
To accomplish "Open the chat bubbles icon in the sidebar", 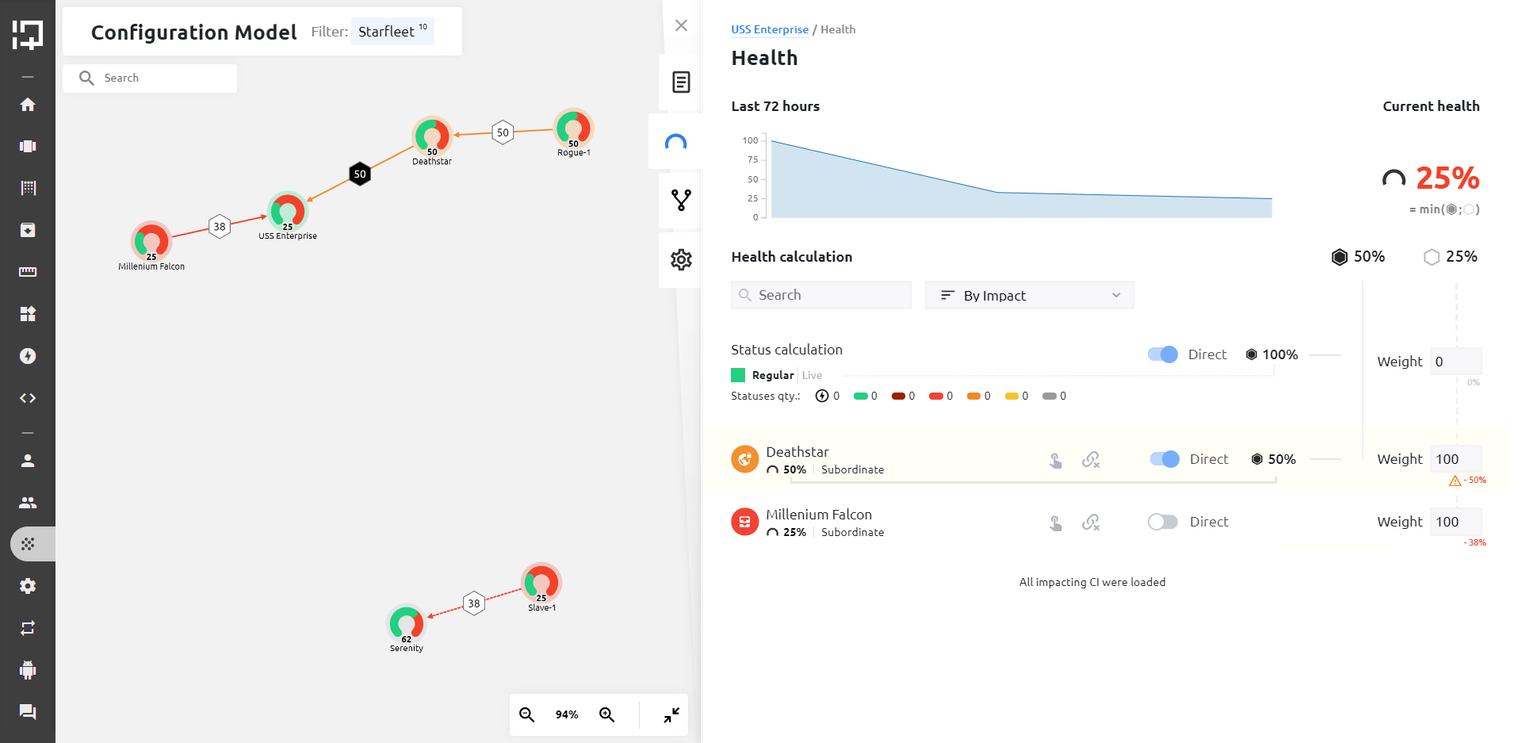I will (x=28, y=712).
